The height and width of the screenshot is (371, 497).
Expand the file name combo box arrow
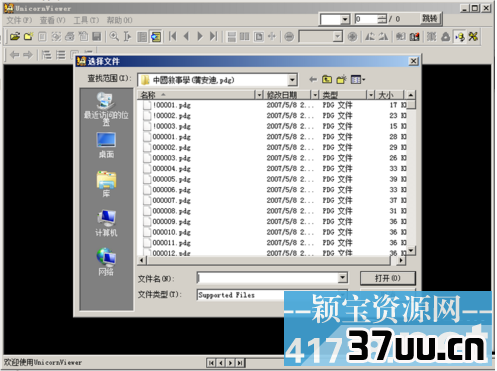[x=342, y=278]
